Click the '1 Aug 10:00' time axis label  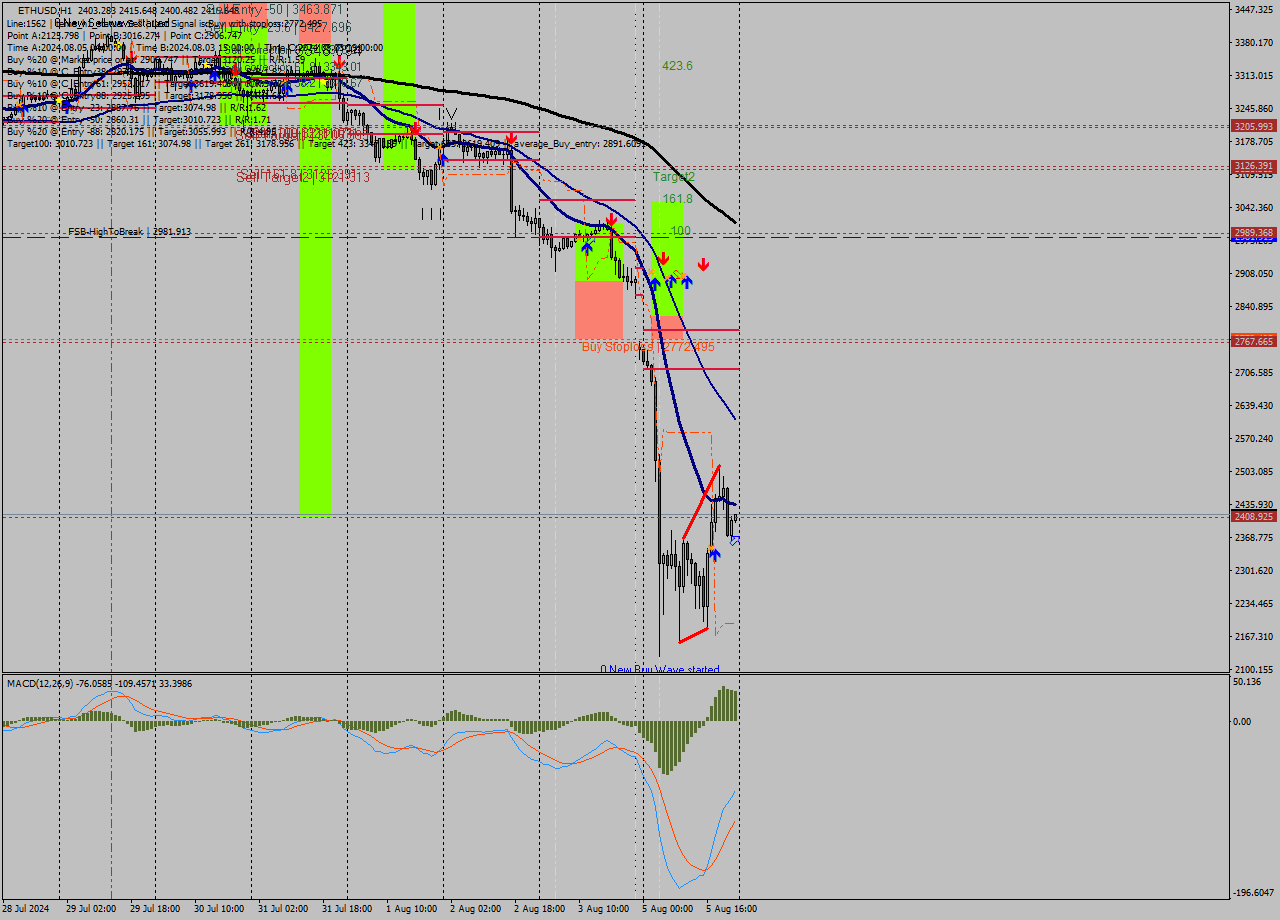(x=411, y=909)
